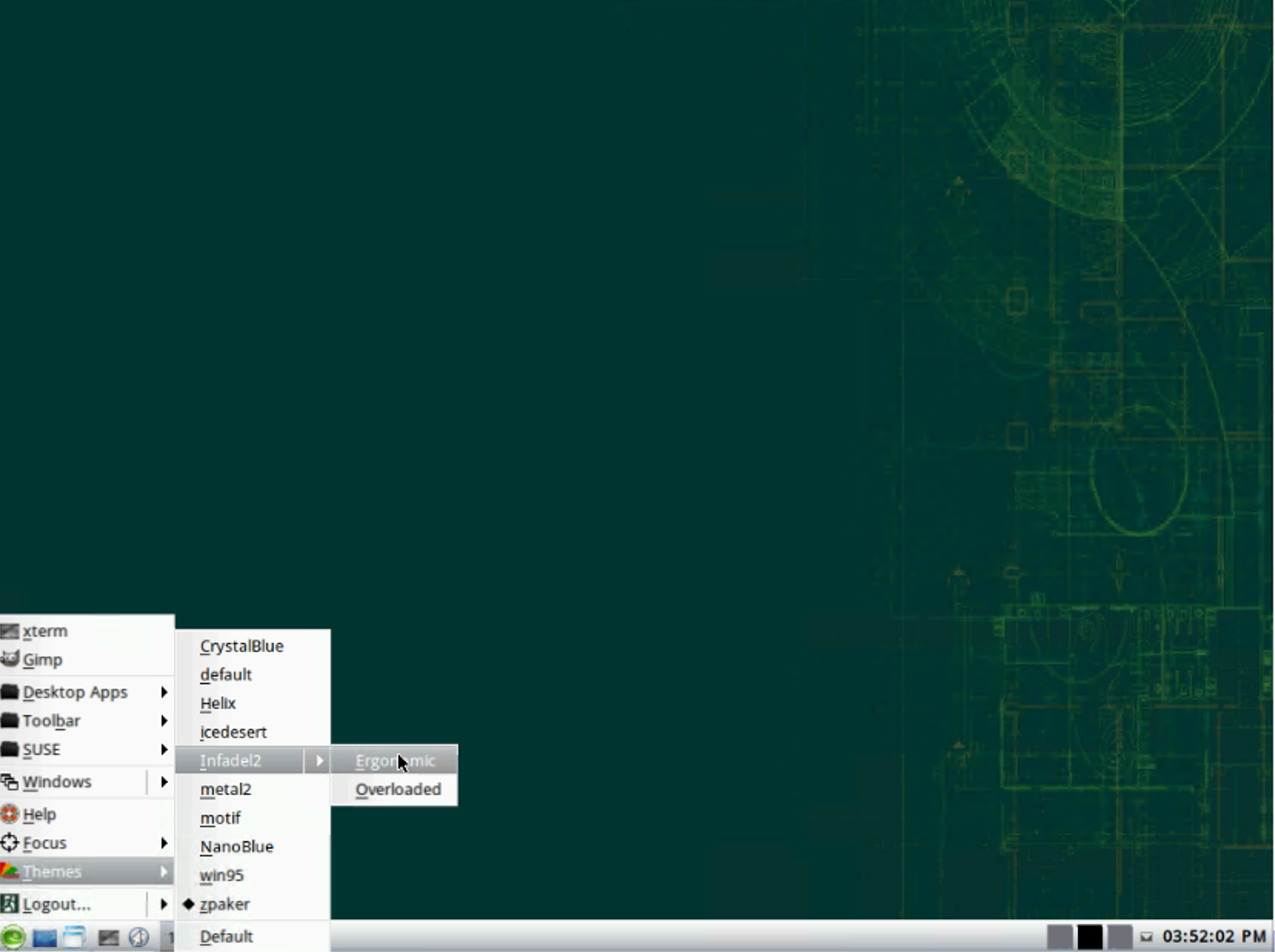
Task: Launch xterm from the start menu
Action: pyautogui.click(x=87, y=631)
